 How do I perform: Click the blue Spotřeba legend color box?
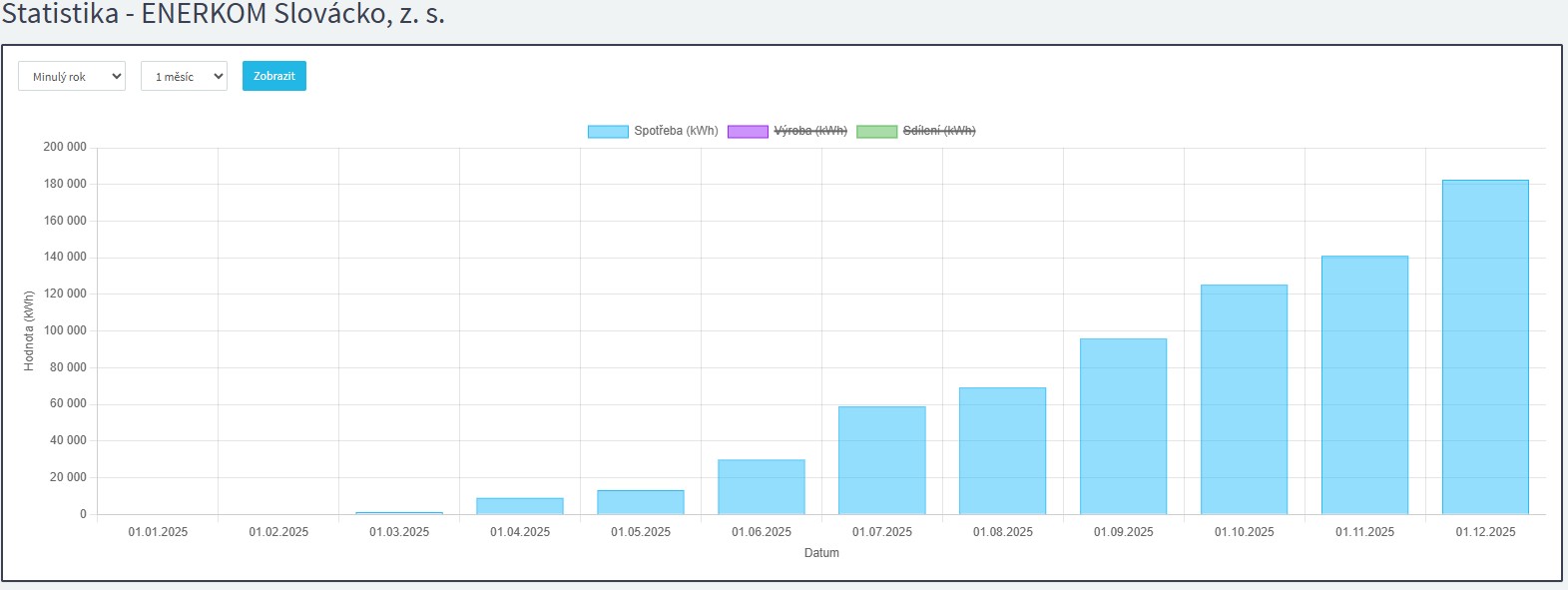point(608,132)
